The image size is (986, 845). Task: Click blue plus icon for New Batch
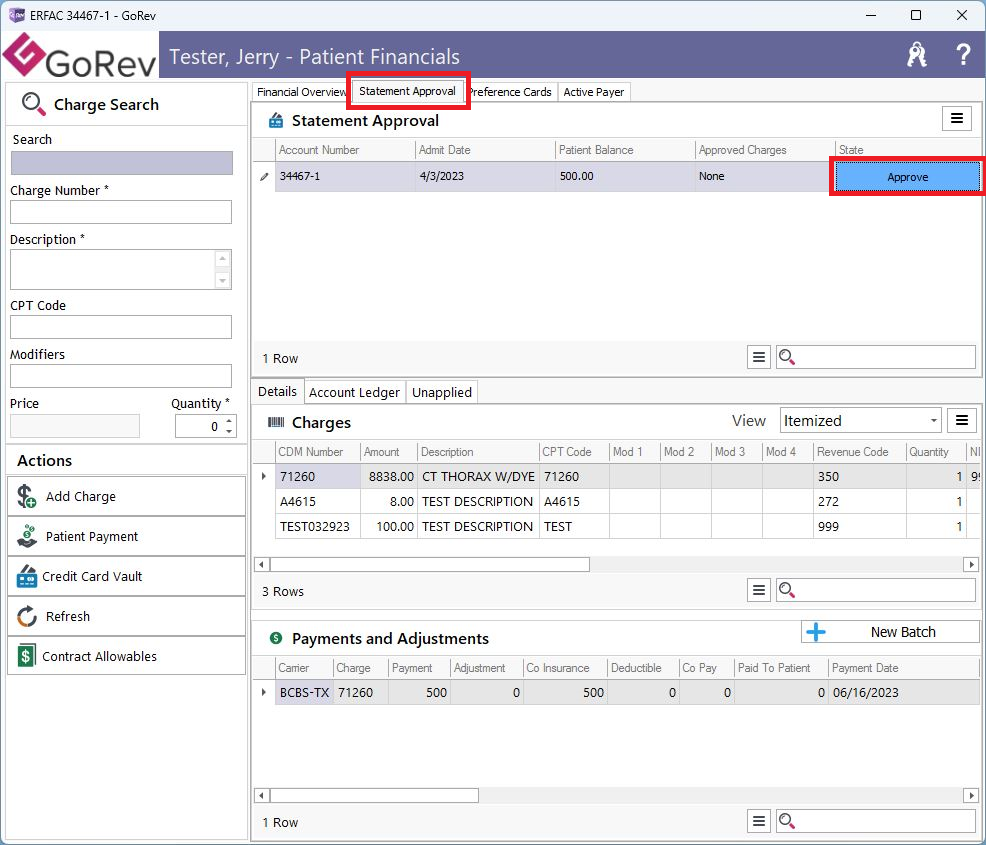coord(816,632)
